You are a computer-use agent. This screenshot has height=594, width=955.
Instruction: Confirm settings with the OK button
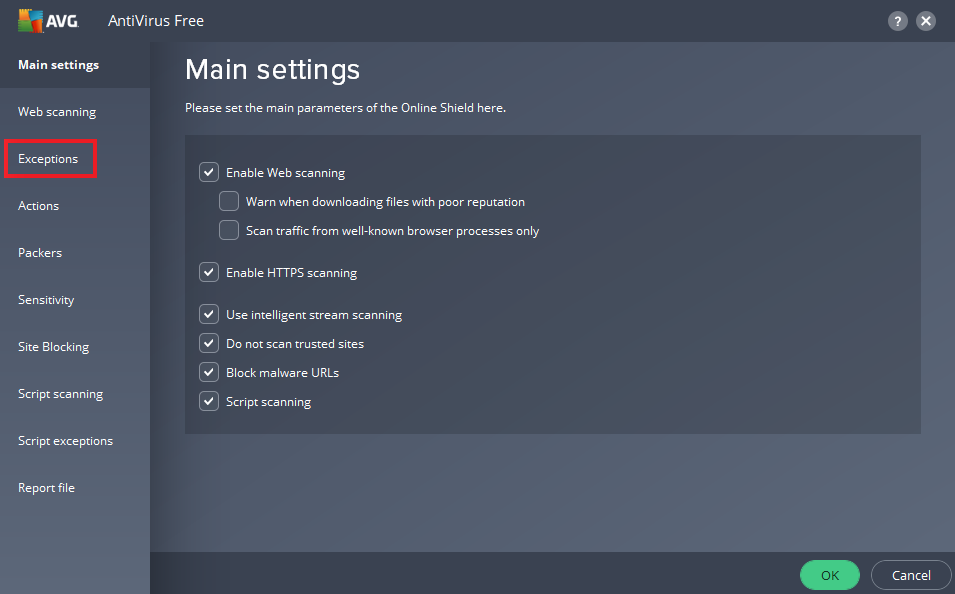830,575
